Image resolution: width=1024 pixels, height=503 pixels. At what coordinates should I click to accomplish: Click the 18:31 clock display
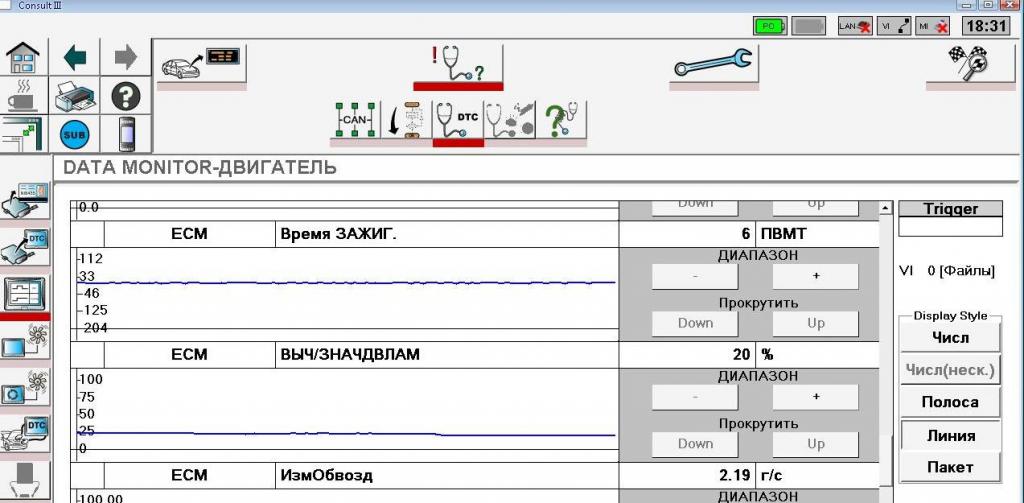[x=987, y=26]
